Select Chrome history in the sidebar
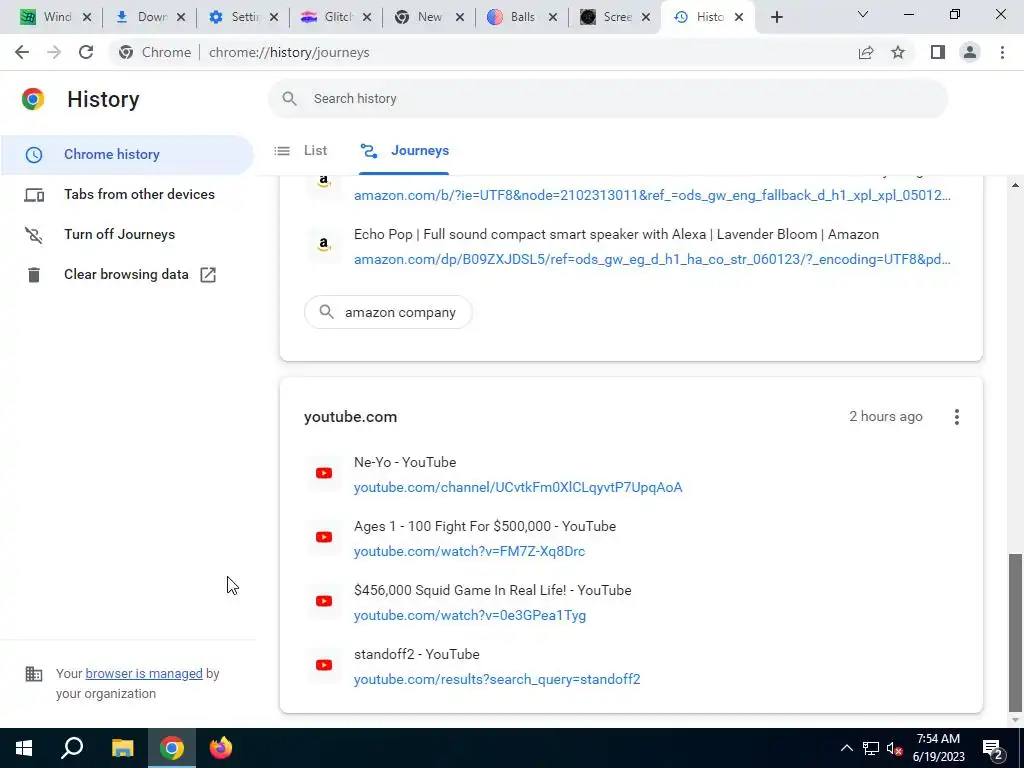The image size is (1024, 768). [127, 155]
